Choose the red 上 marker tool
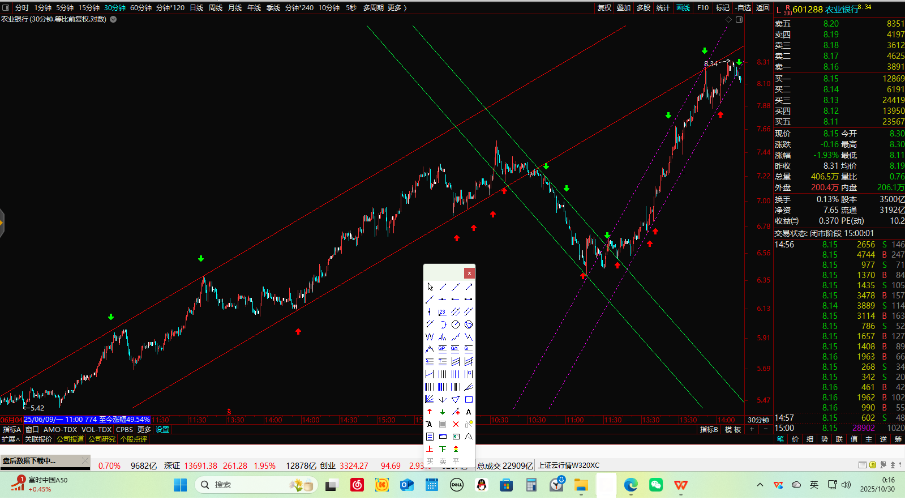Viewport: 905px width, 500px height. (x=429, y=449)
